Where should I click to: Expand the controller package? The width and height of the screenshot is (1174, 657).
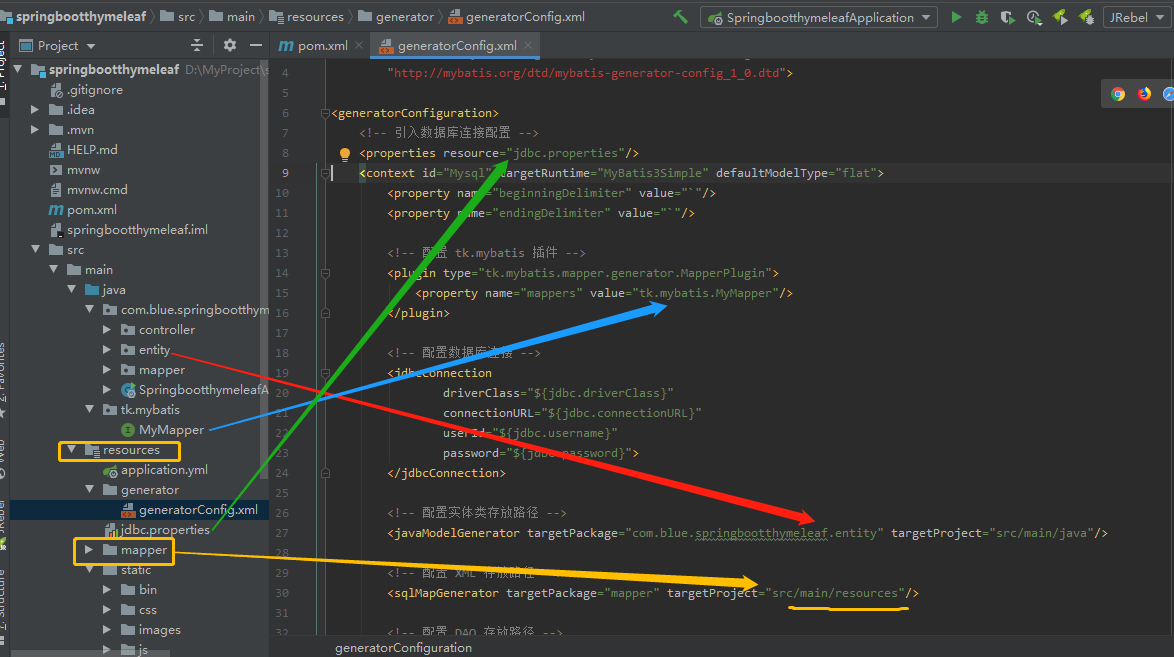click(x=107, y=330)
